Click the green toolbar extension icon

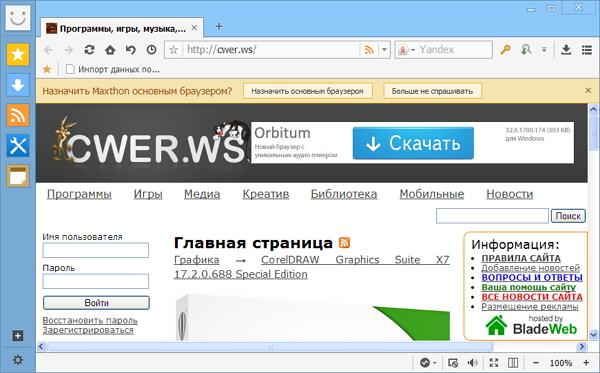(x=526, y=50)
